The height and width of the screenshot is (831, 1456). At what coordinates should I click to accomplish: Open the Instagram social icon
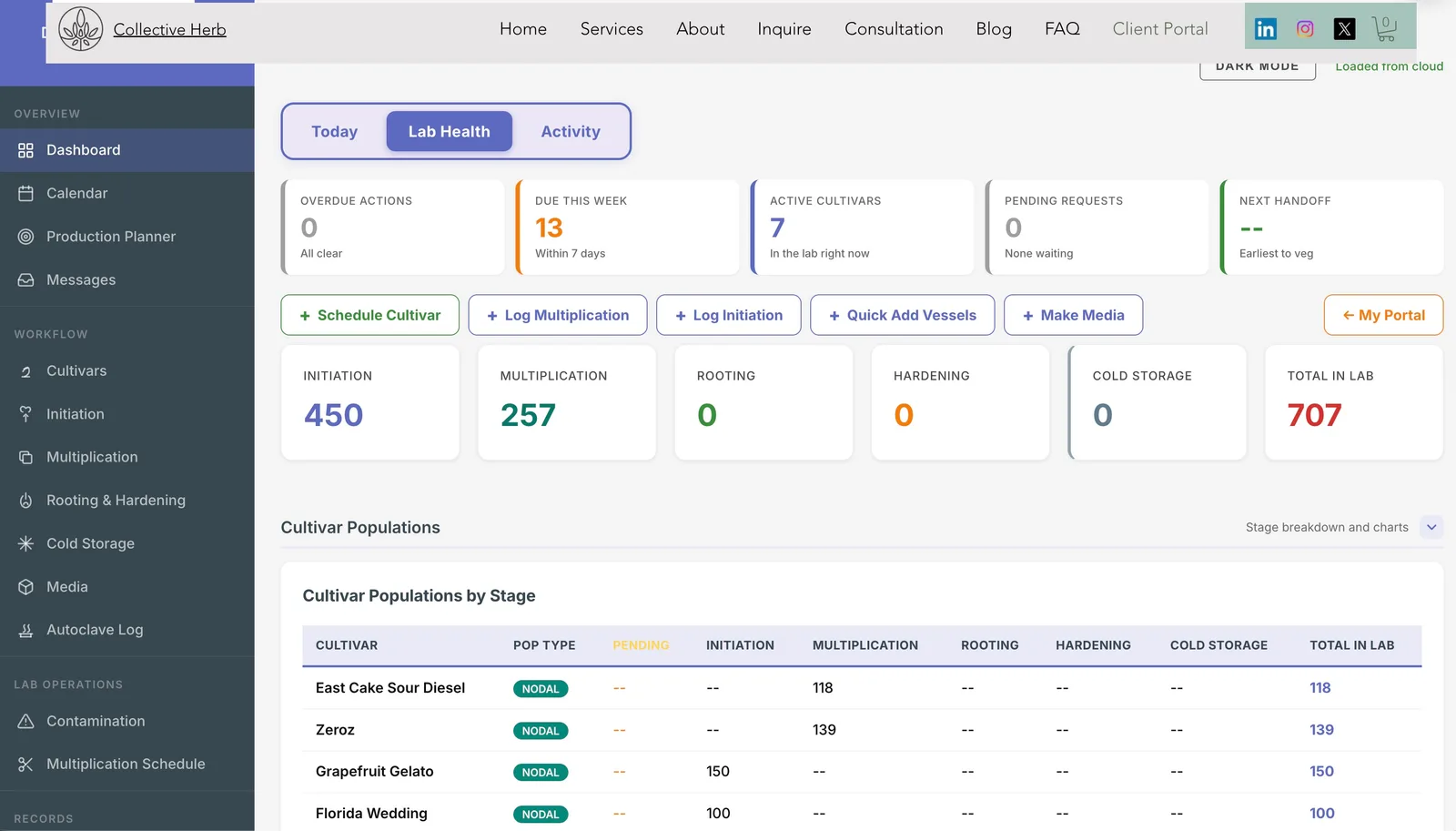pos(1305,29)
